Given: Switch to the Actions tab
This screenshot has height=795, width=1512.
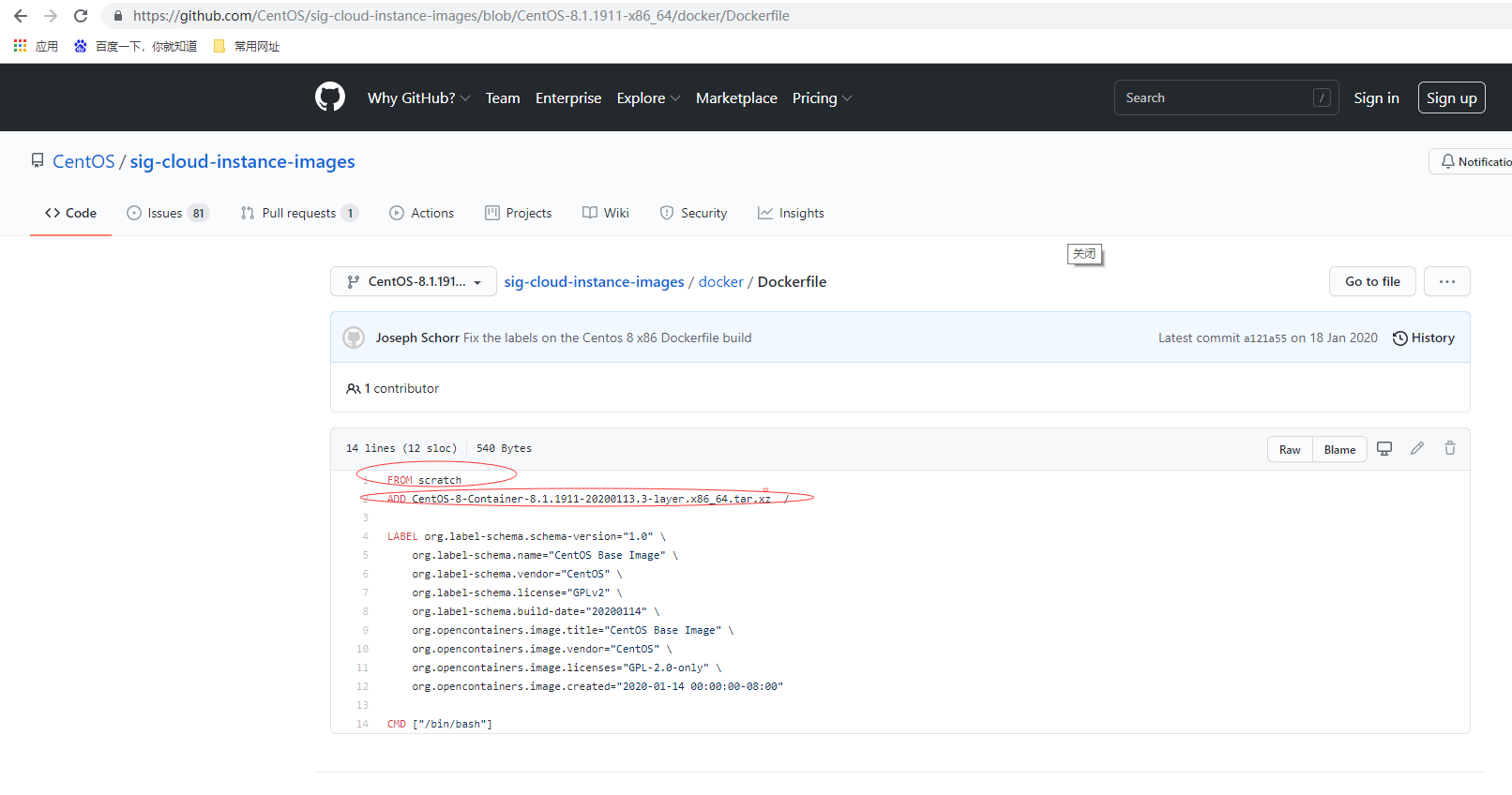Looking at the screenshot, I should click(x=422, y=213).
